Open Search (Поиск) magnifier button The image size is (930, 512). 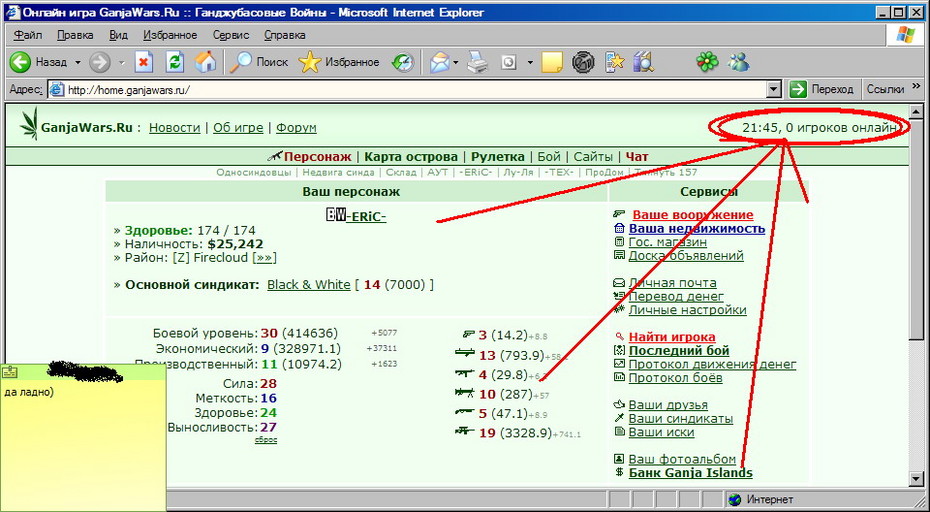click(259, 62)
